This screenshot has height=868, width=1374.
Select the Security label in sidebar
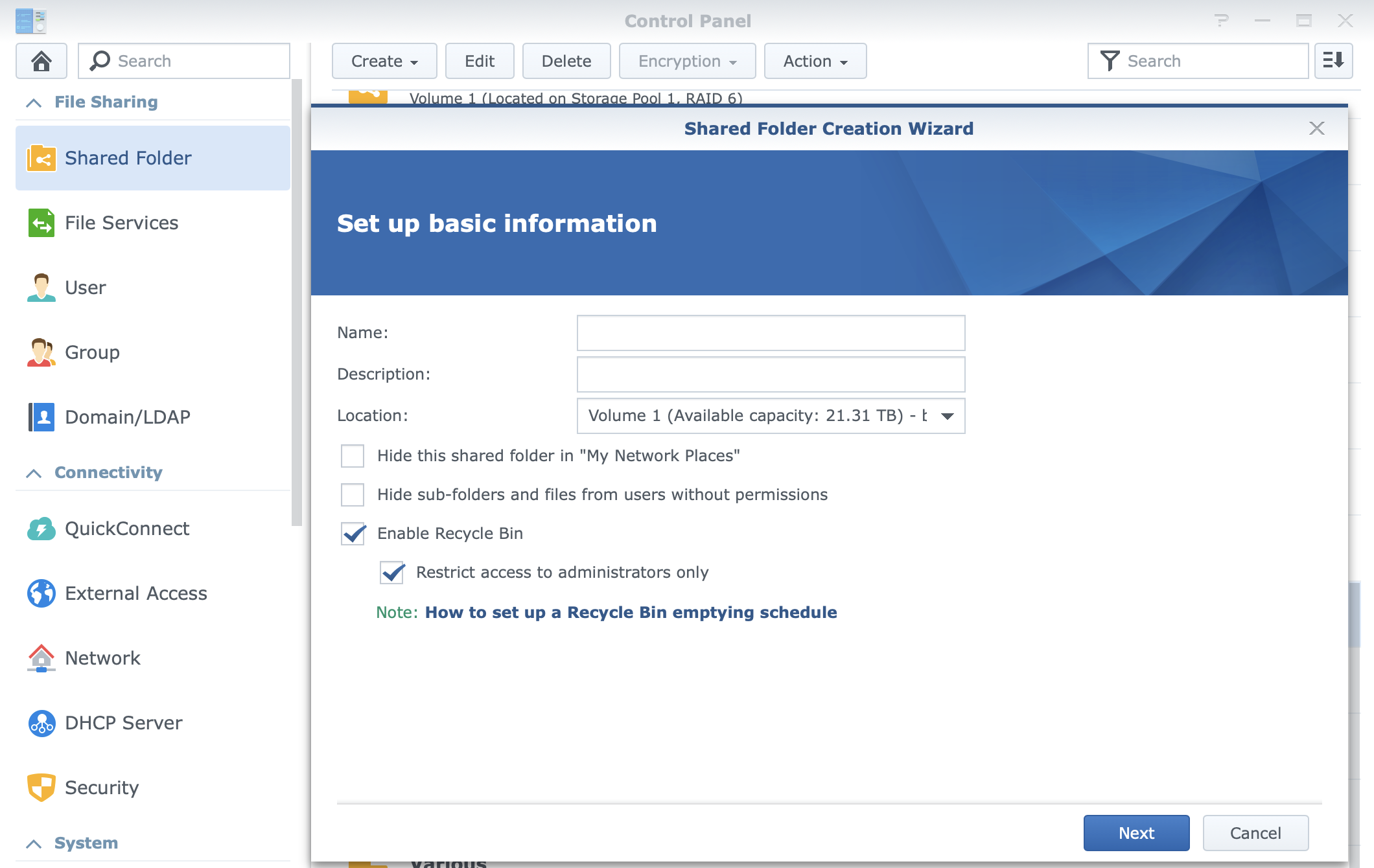click(102, 788)
